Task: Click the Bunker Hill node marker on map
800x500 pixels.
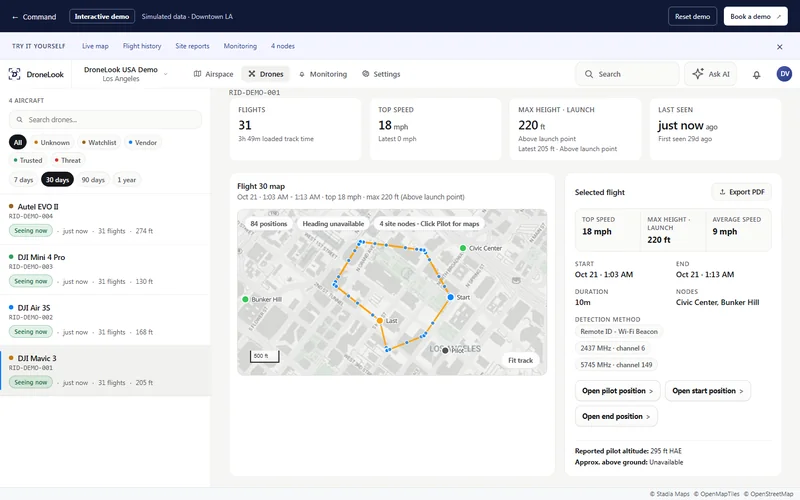Action: (245, 299)
